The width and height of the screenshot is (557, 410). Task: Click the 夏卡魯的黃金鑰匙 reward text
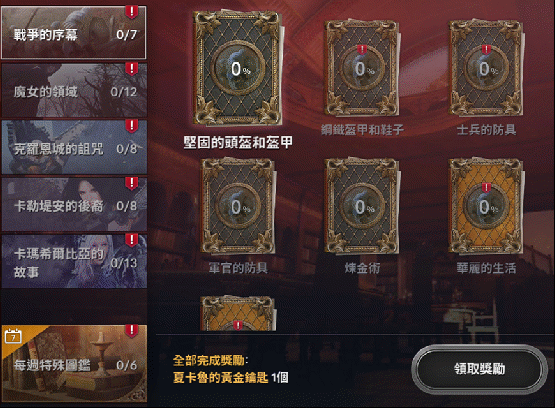point(221,377)
